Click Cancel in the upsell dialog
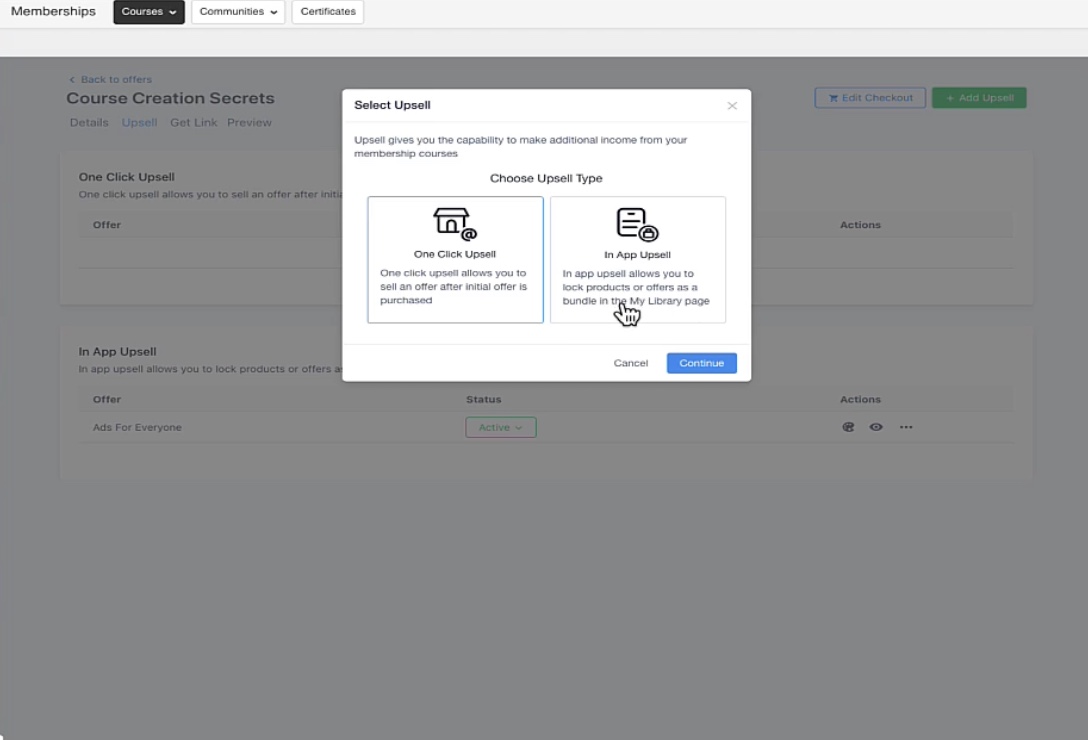This screenshot has width=1088, height=740. click(630, 363)
